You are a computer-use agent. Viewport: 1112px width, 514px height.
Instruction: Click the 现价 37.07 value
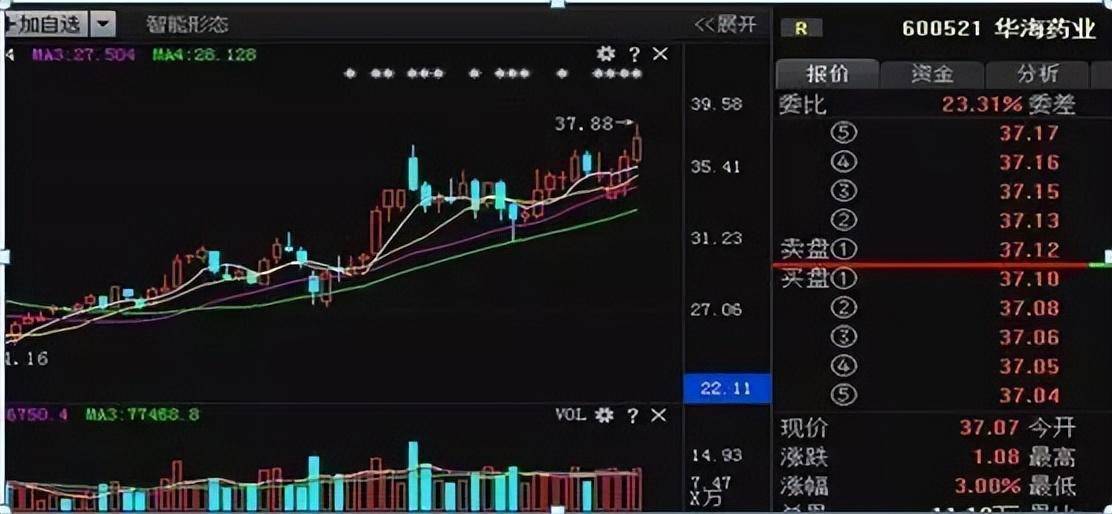[x=989, y=428]
